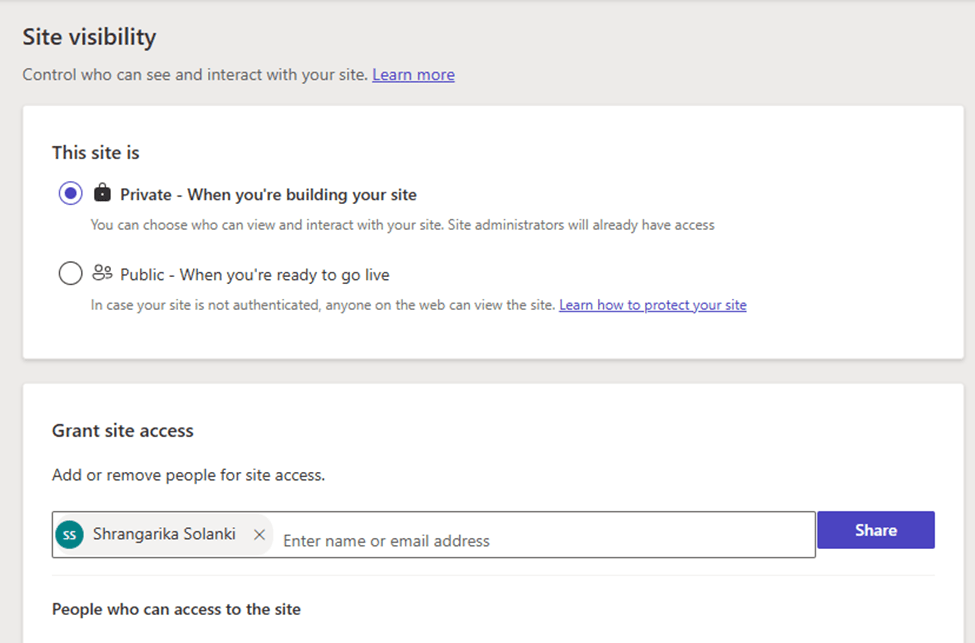Viewport: 975px width, 643px height.
Task: Click "Add or remove people for site access" text
Action: 188,475
